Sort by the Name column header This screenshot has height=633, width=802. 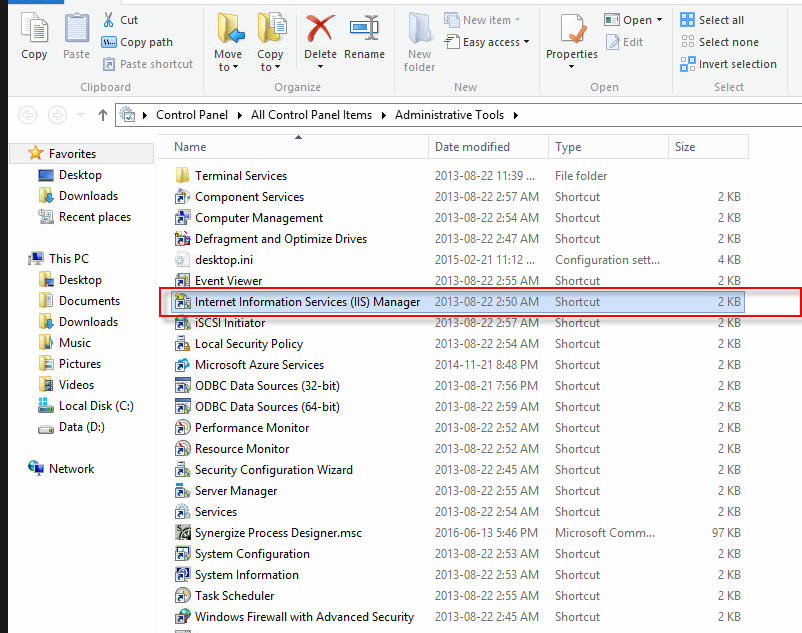coord(294,147)
